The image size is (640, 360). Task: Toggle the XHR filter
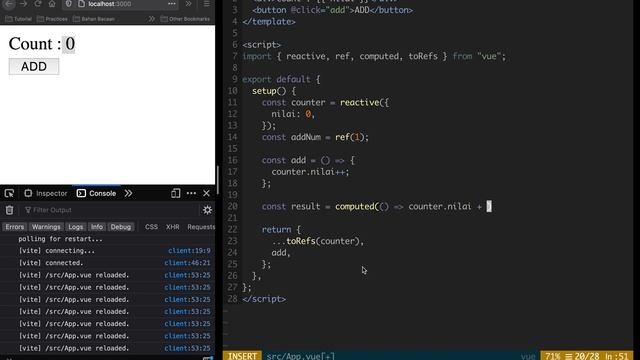tap(172, 227)
